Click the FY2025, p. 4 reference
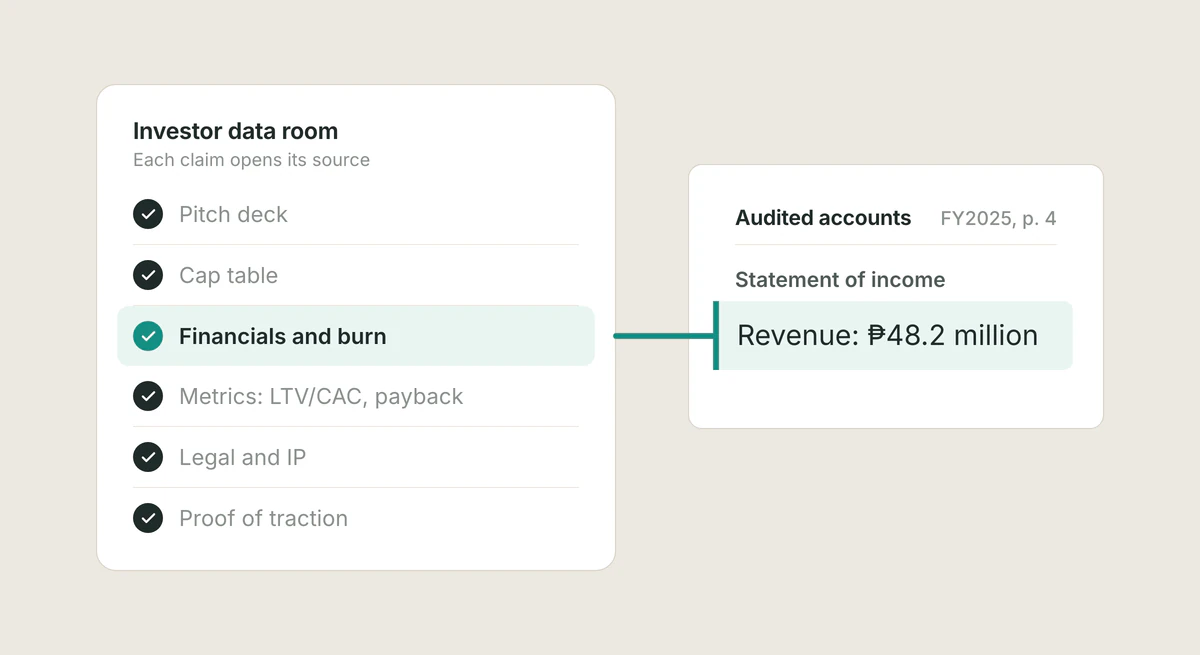Image resolution: width=1200 pixels, height=655 pixels. (x=998, y=218)
